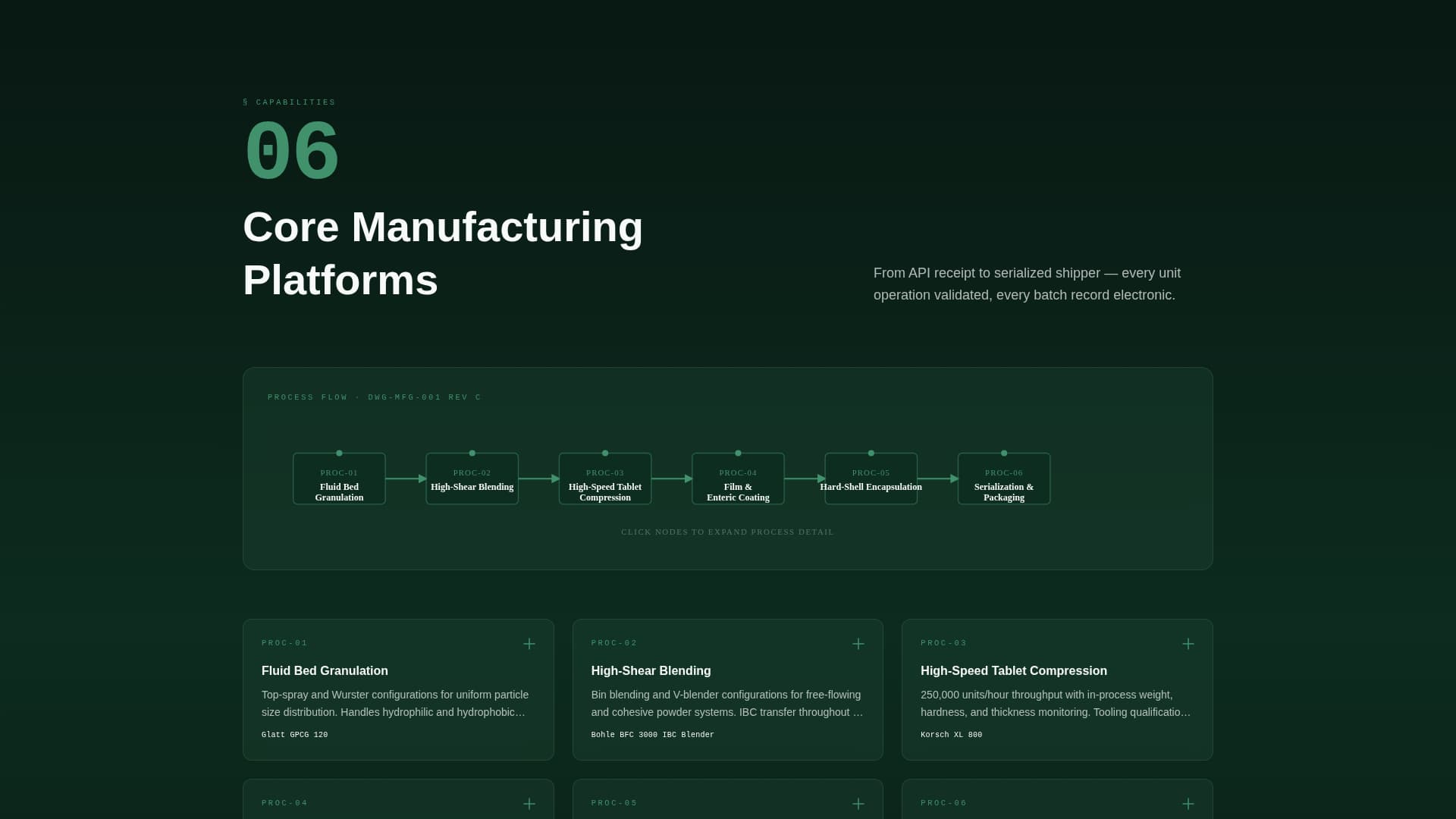This screenshot has width=1456, height=819.
Task: Click the Film & Enteric Coating node
Action: (x=738, y=479)
